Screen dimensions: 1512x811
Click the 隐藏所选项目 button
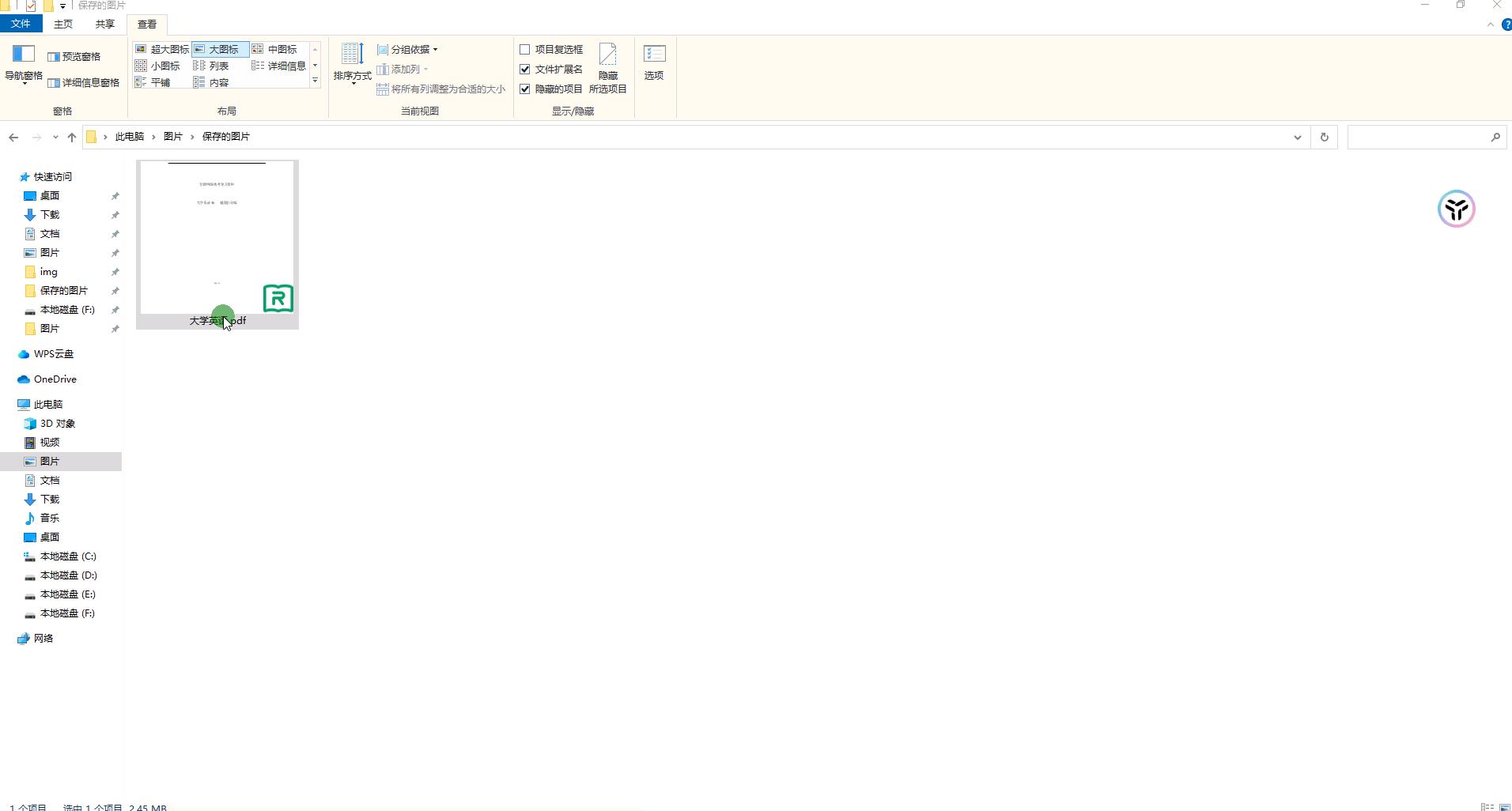click(x=607, y=68)
